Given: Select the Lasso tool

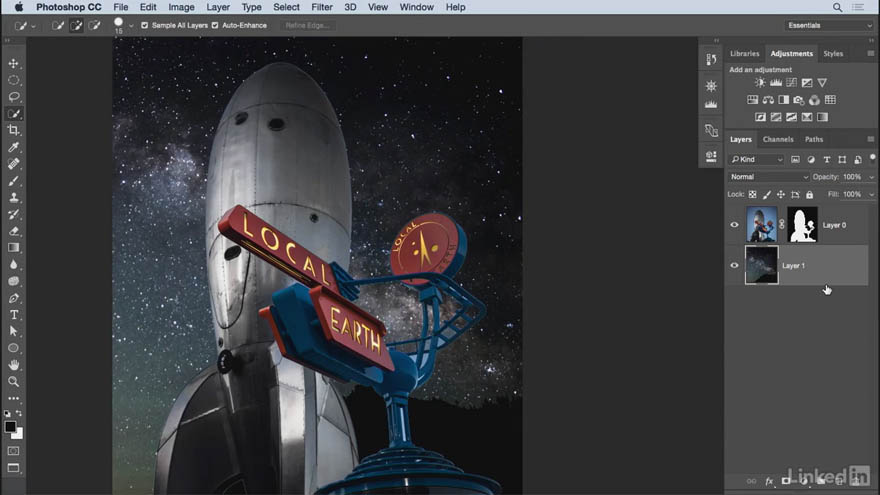Looking at the screenshot, I should coord(13,97).
